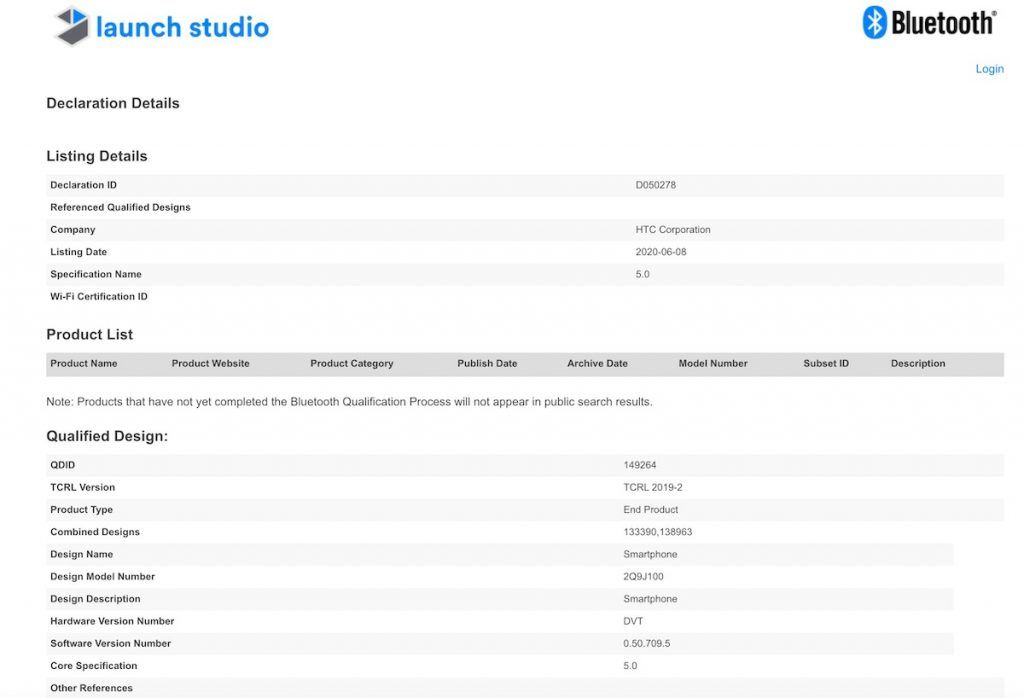
Task: Click the Listing Details heading
Action: coord(97,156)
